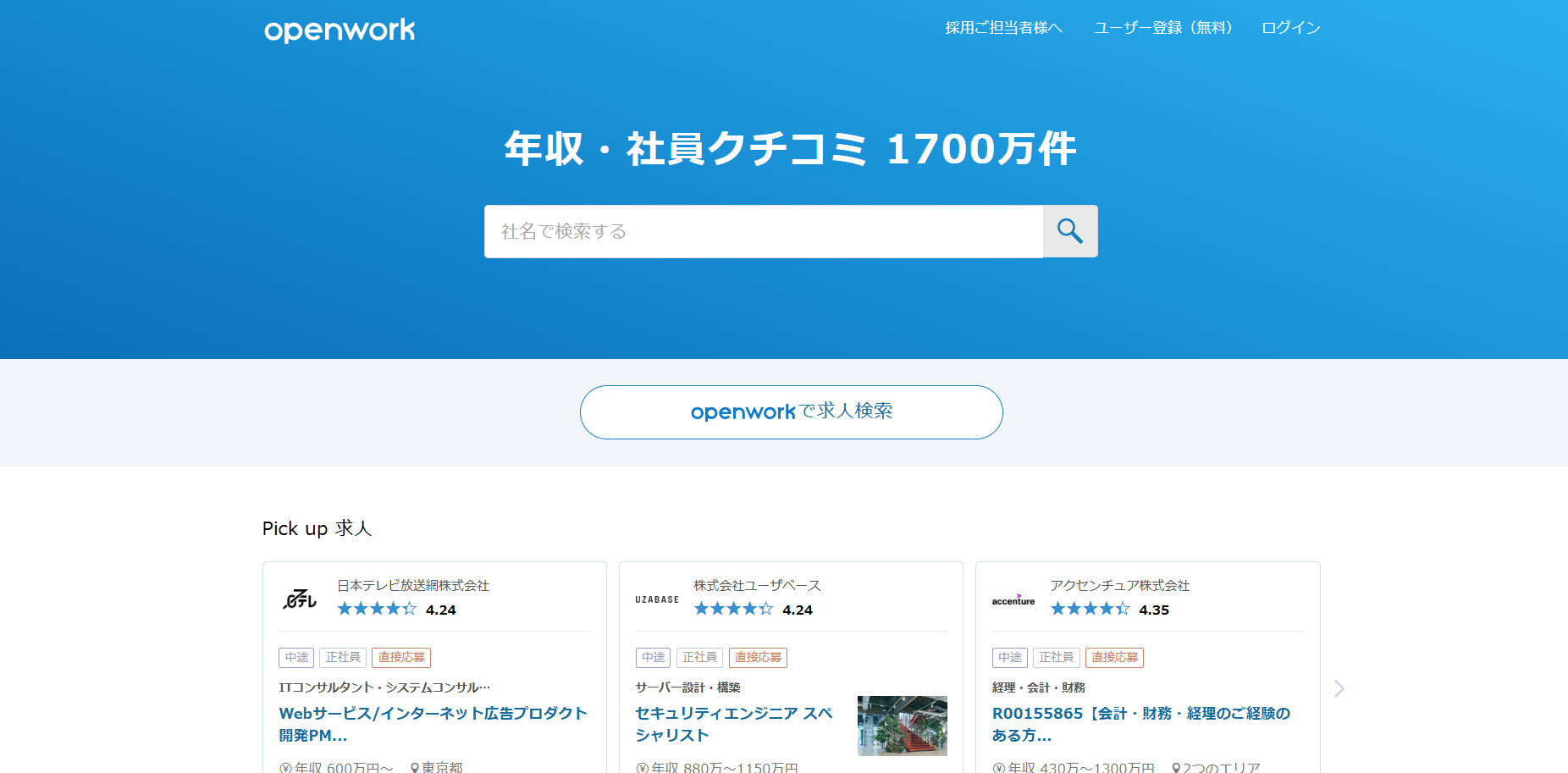
Task: Open ユーザー登録（無料） in the top navigation
Action: pos(1162,28)
